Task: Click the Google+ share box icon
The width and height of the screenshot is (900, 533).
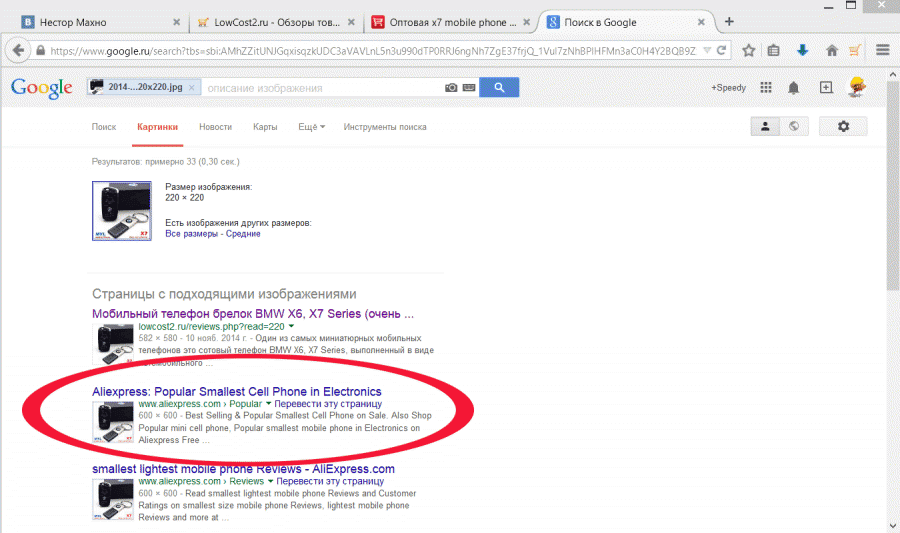Action: point(826,87)
